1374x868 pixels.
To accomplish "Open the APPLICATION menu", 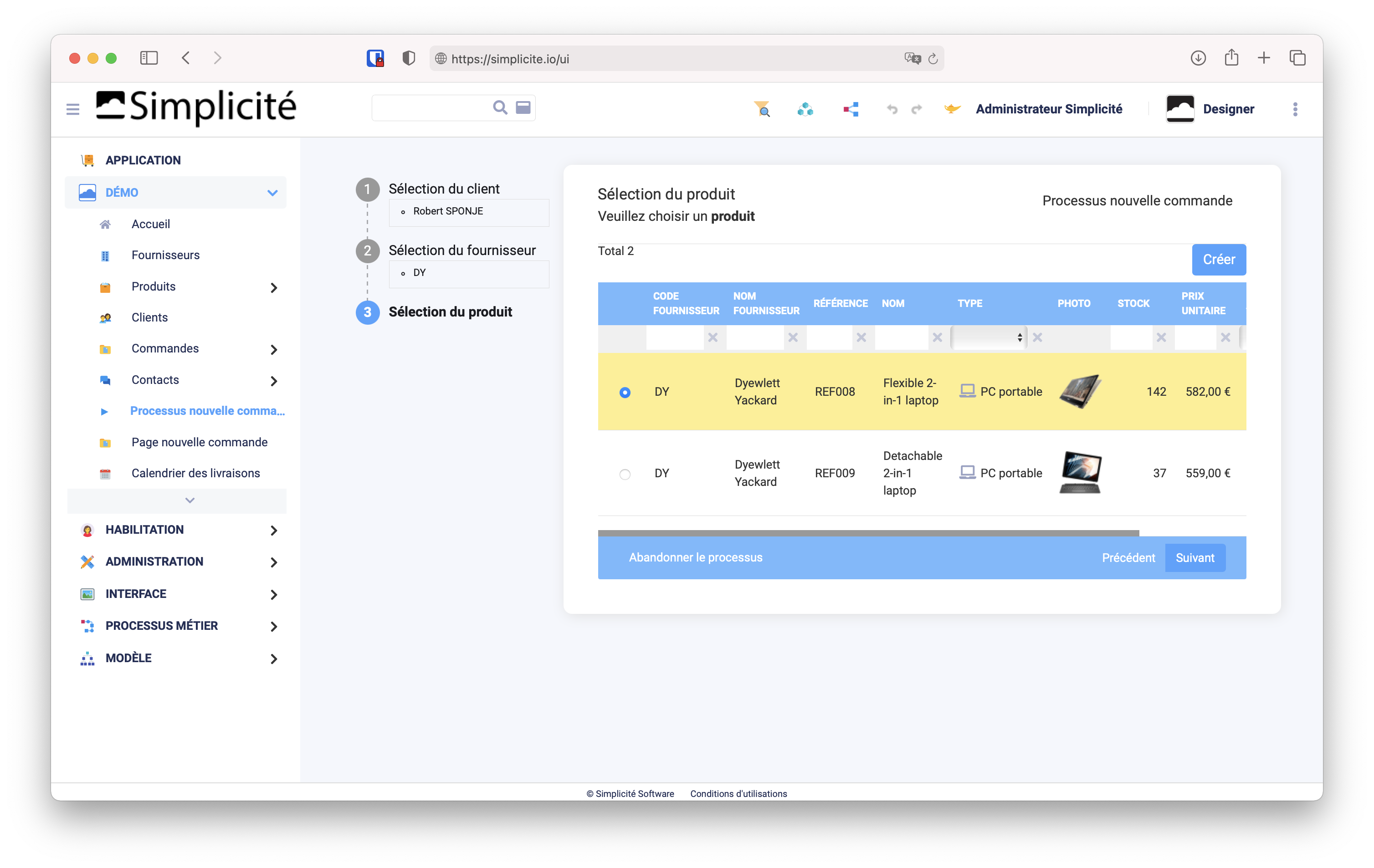I will (143, 160).
